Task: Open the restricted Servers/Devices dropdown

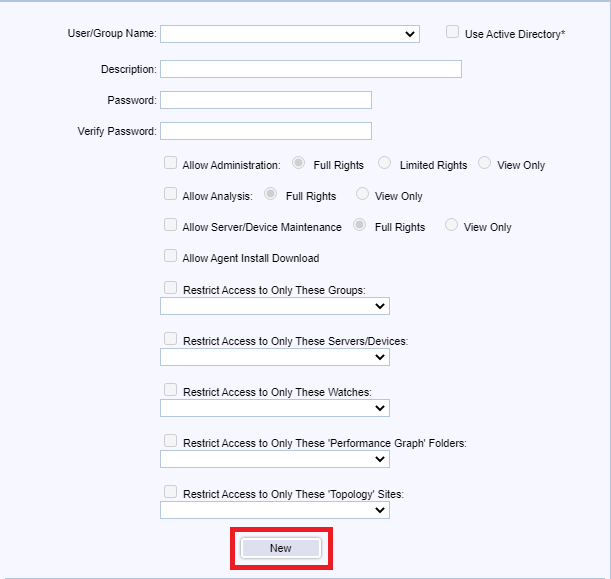Action: point(274,357)
